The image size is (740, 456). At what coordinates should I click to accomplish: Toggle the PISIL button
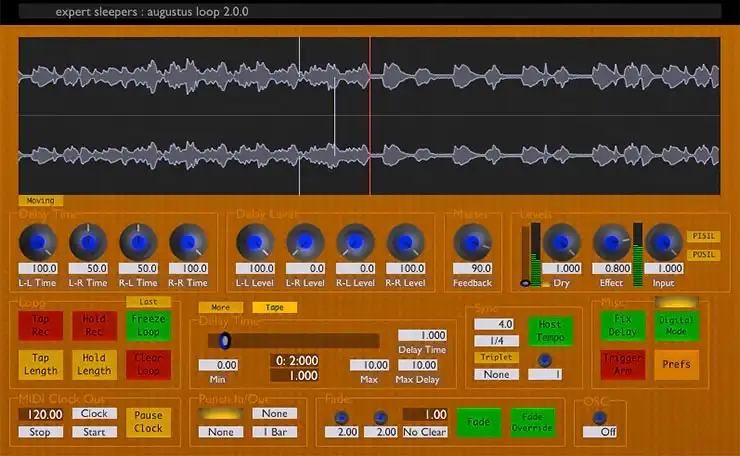coord(703,236)
